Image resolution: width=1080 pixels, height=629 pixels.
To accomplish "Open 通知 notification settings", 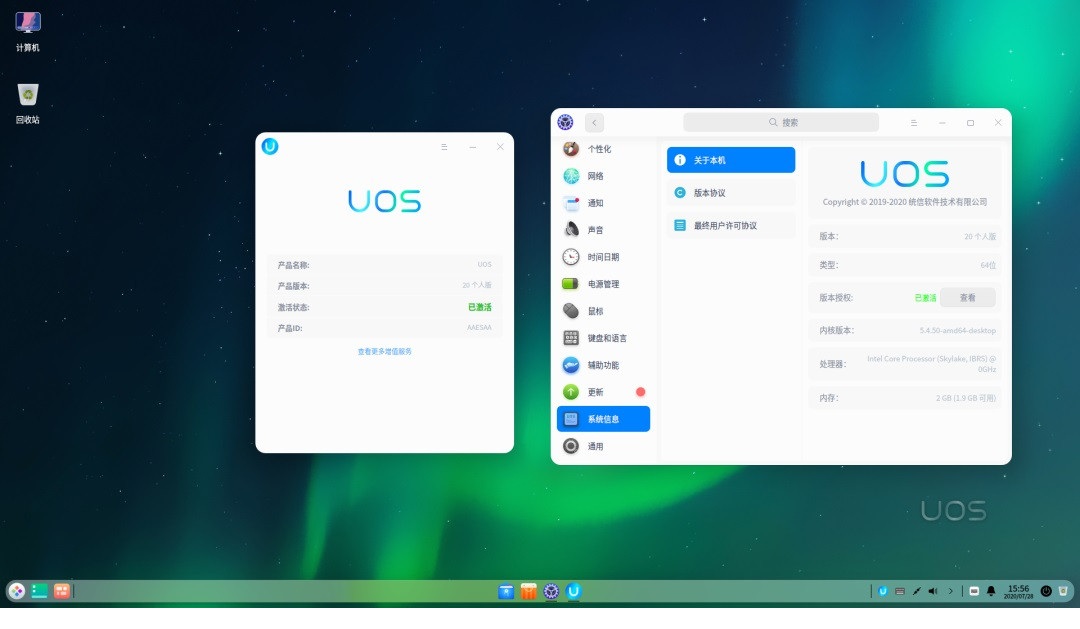I will coord(603,203).
